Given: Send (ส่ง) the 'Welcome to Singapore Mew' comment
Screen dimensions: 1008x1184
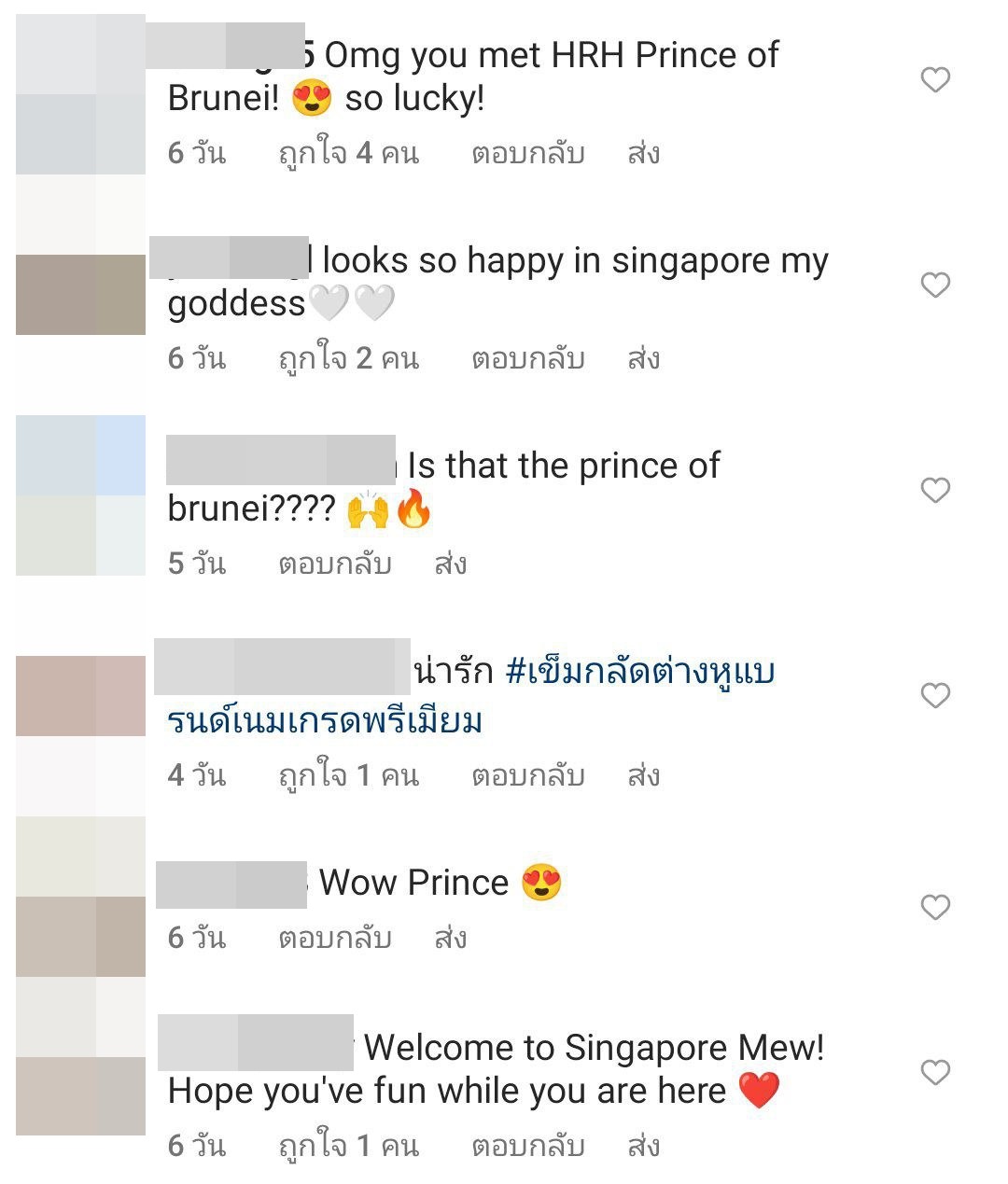Looking at the screenshot, I should pyautogui.click(x=644, y=1146).
